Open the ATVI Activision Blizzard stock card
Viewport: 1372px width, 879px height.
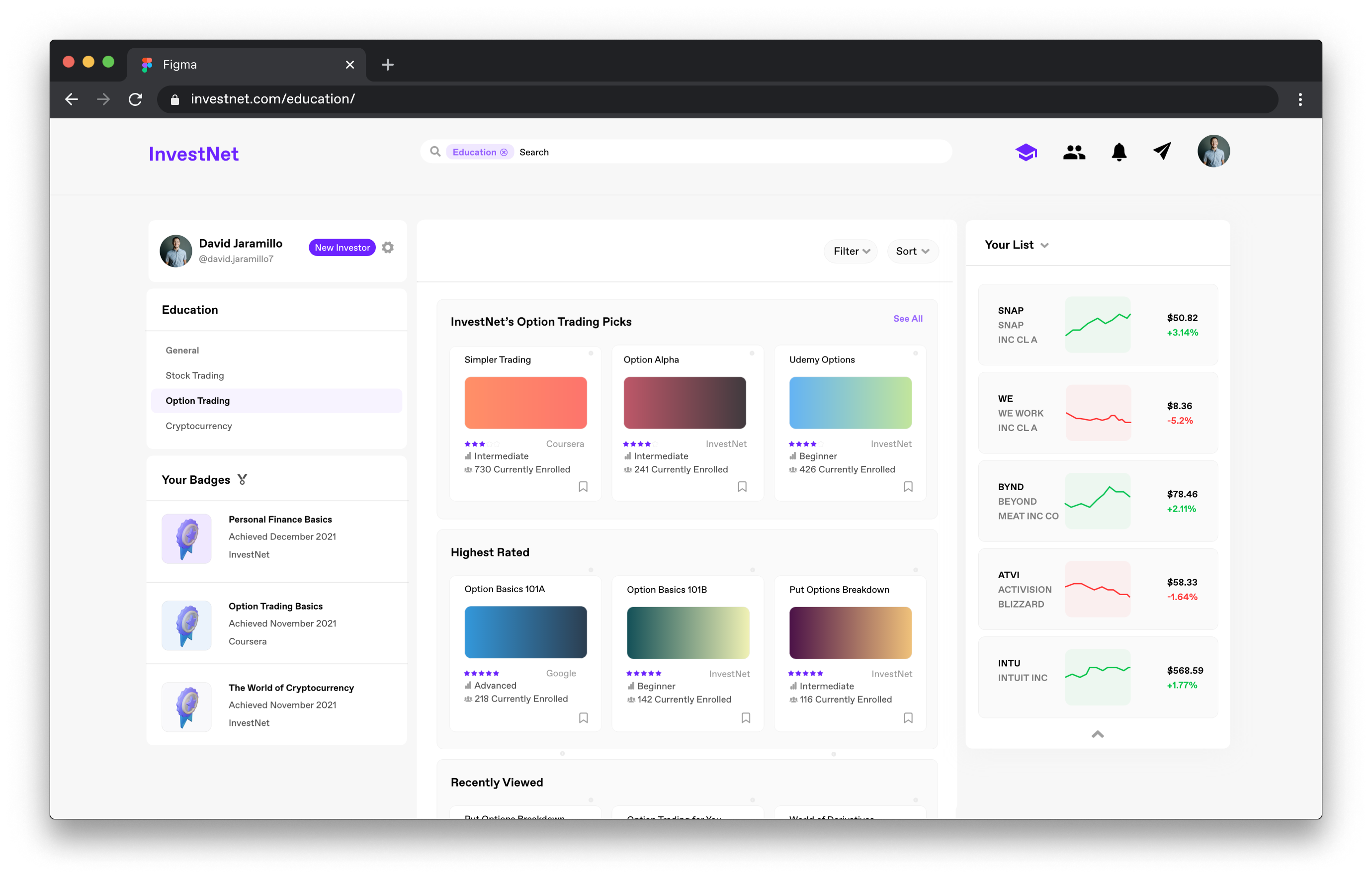1098,589
